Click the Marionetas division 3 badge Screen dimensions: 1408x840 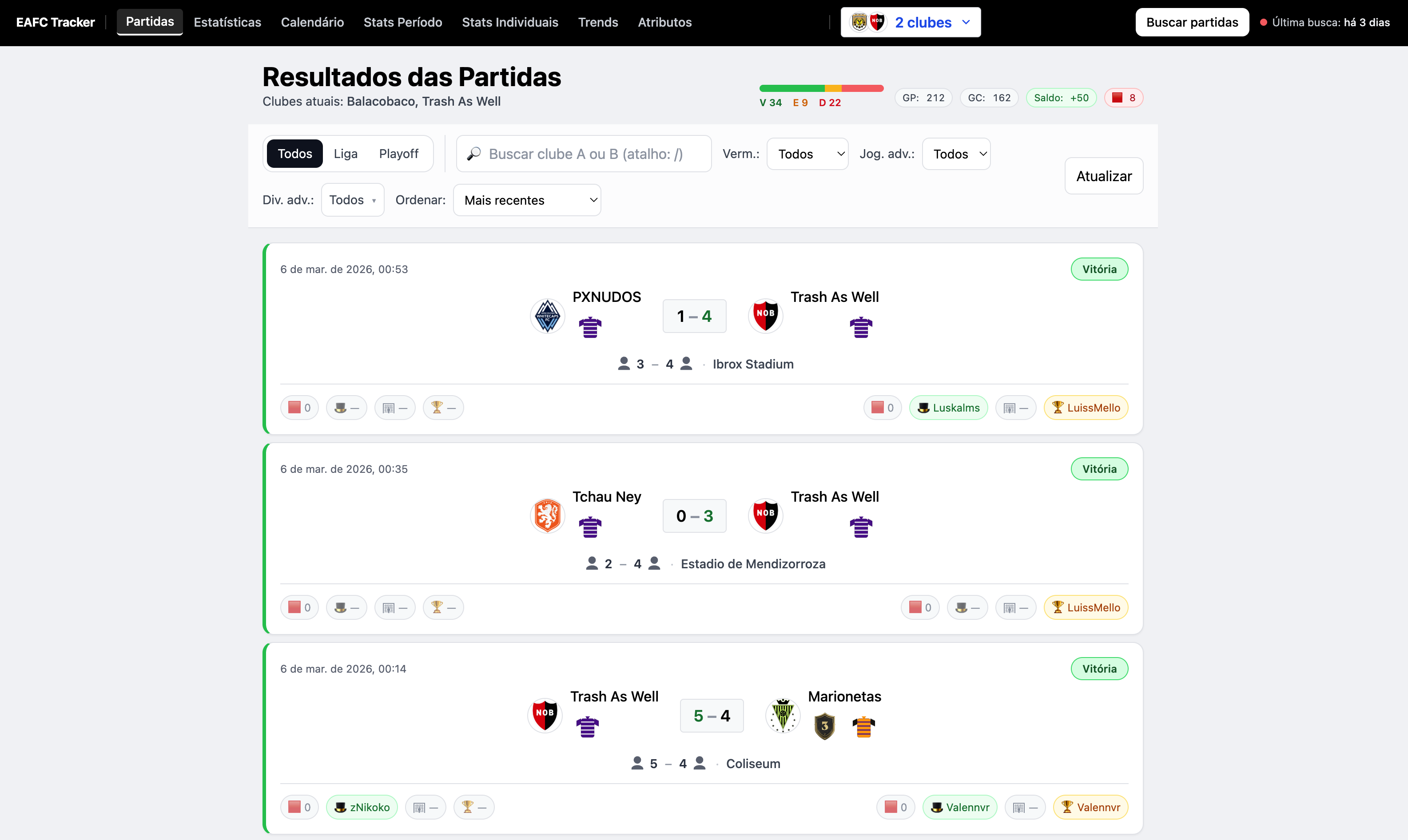pos(824,726)
